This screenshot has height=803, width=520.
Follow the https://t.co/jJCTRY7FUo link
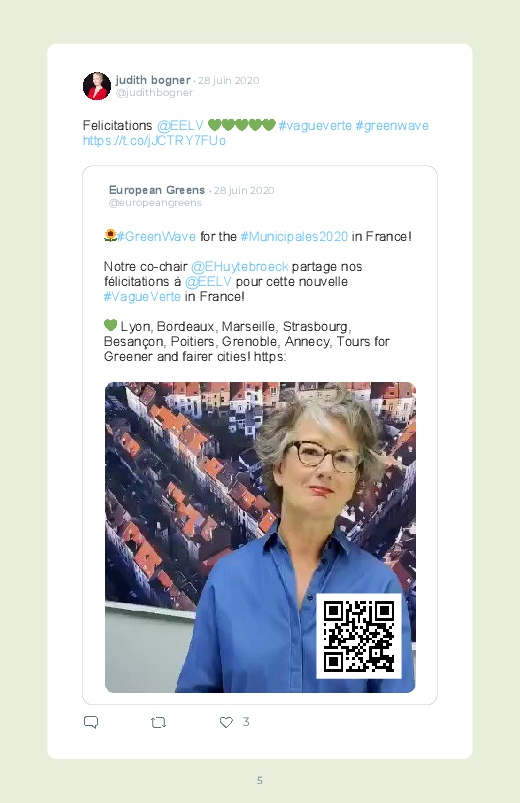tap(154, 140)
